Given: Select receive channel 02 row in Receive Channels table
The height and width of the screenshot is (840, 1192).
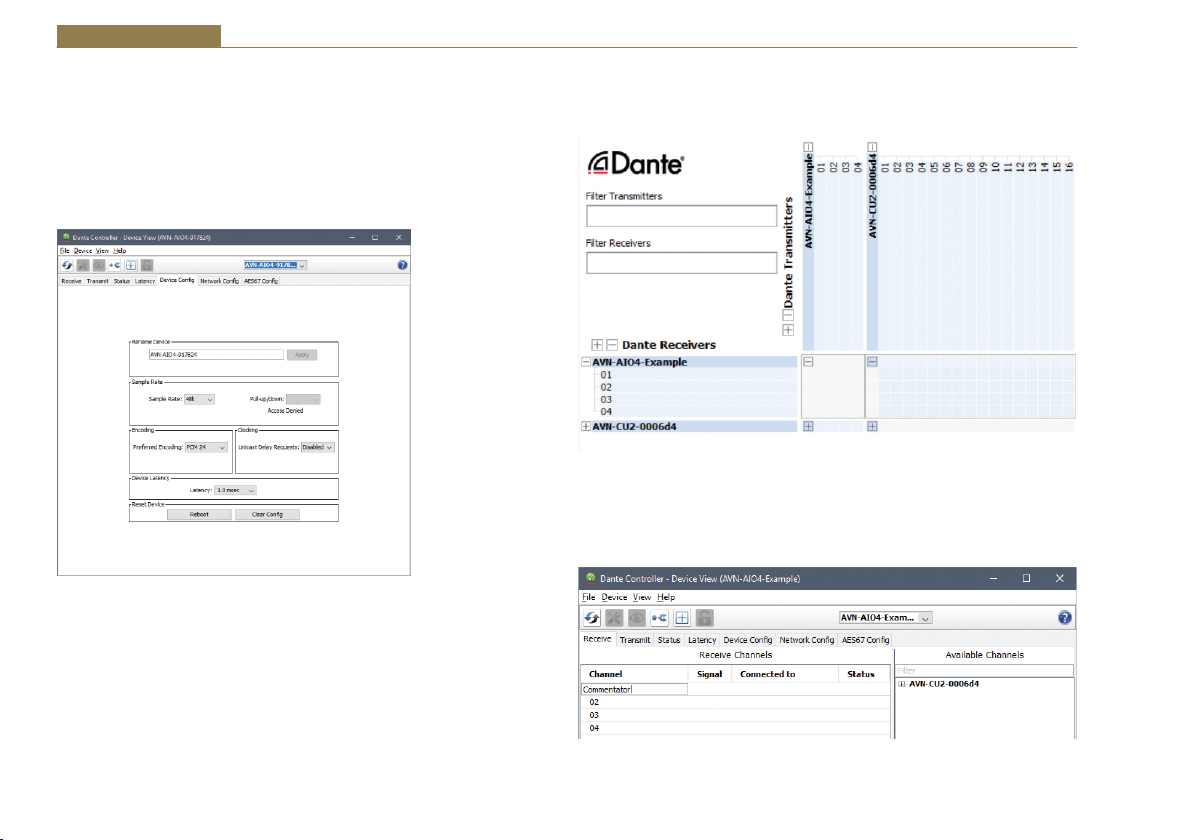Looking at the screenshot, I should 735,702.
